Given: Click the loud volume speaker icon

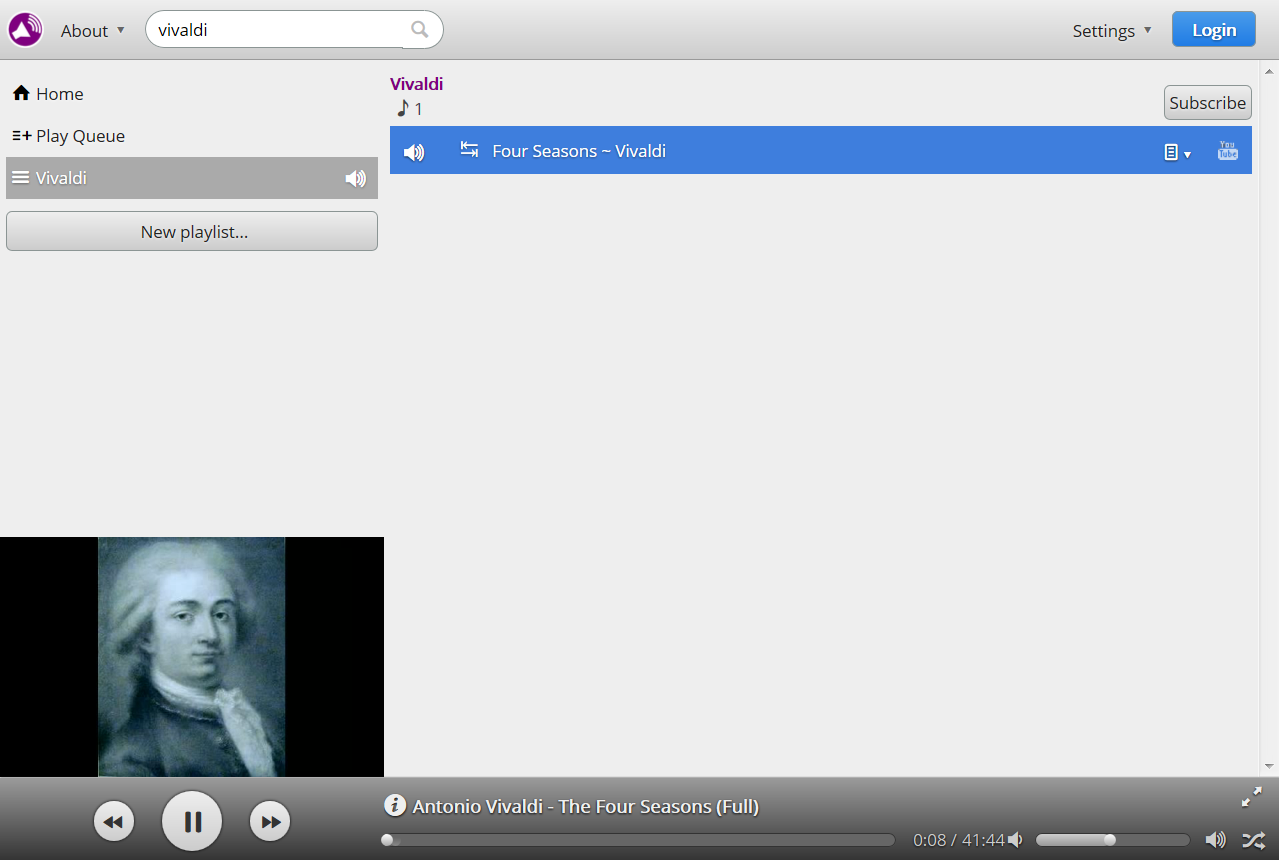Looking at the screenshot, I should click(x=1215, y=840).
